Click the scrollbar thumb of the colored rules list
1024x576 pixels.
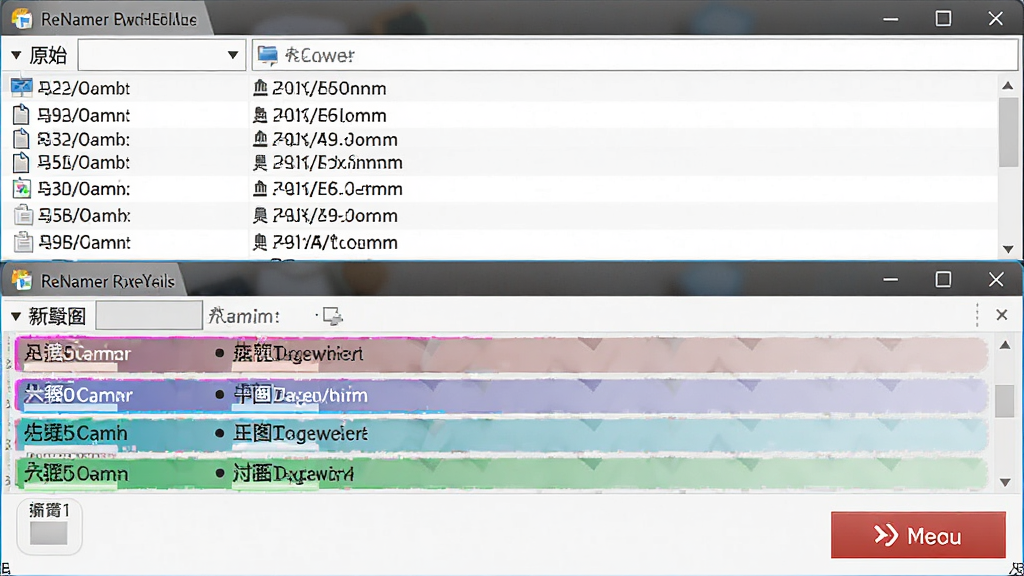coord(1005,400)
